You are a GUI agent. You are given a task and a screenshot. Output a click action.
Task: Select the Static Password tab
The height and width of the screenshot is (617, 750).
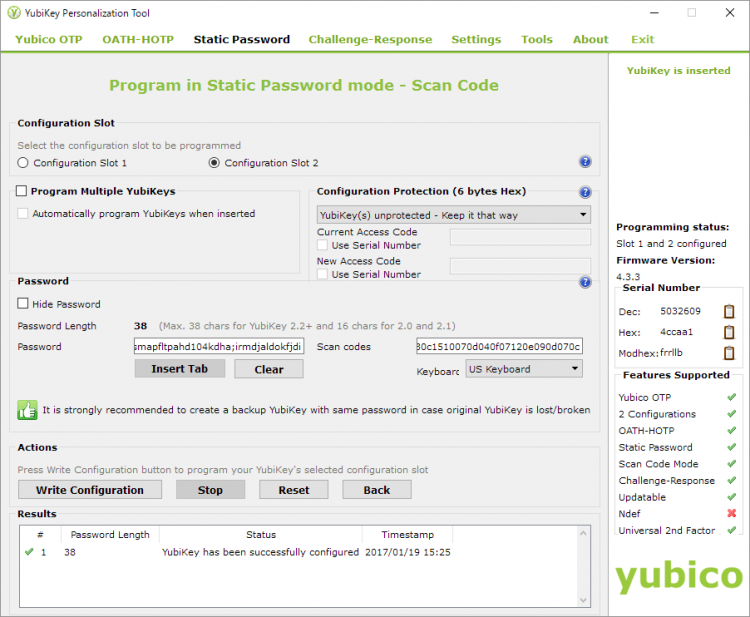(242, 39)
